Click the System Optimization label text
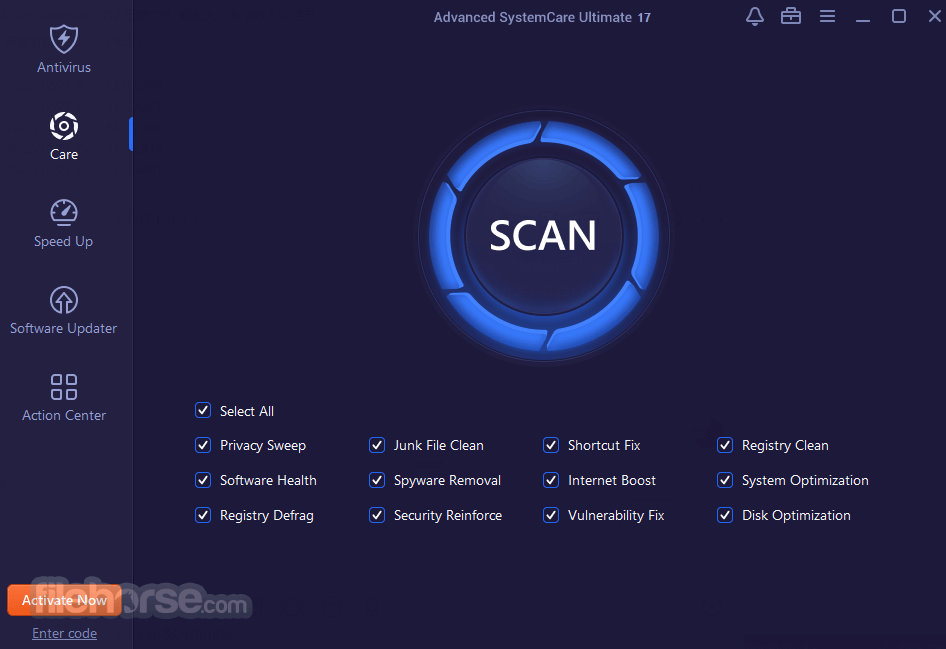The image size is (946, 649). coord(805,481)
